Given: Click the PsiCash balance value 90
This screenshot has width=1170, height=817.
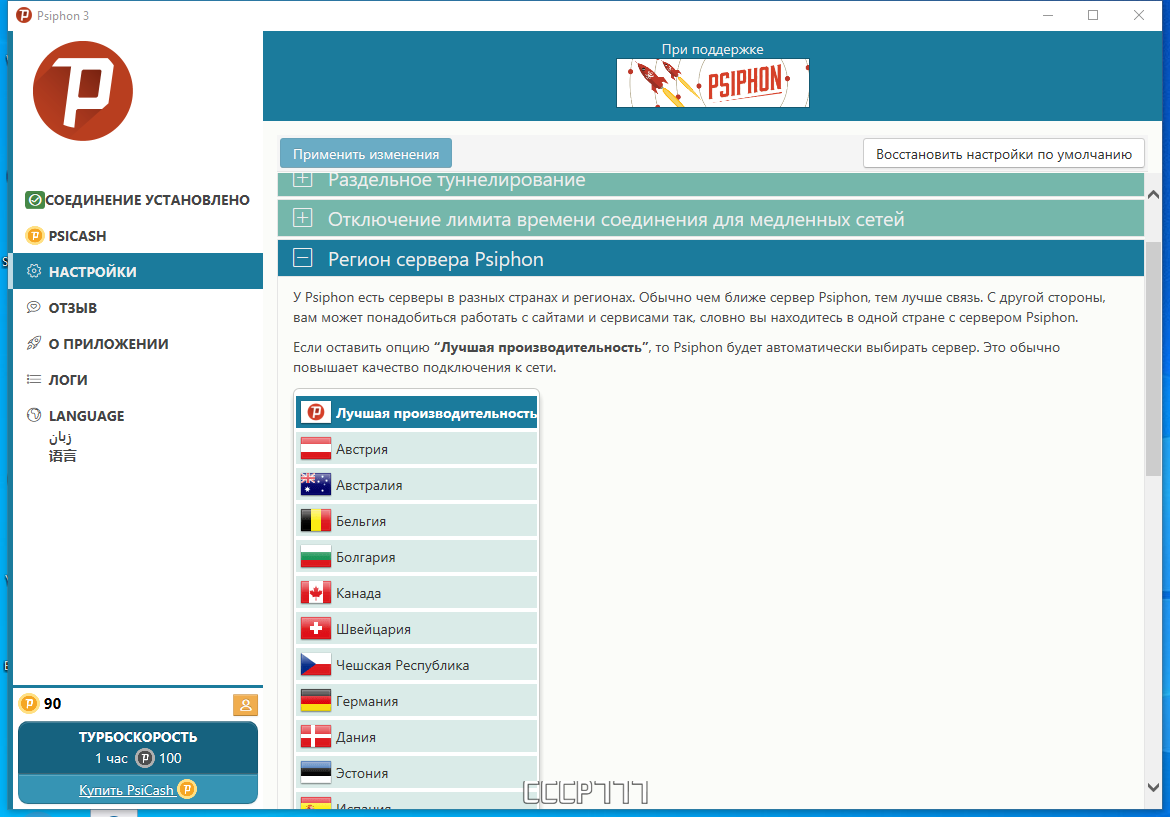Looking at the screenshot, I should [52, 704].
